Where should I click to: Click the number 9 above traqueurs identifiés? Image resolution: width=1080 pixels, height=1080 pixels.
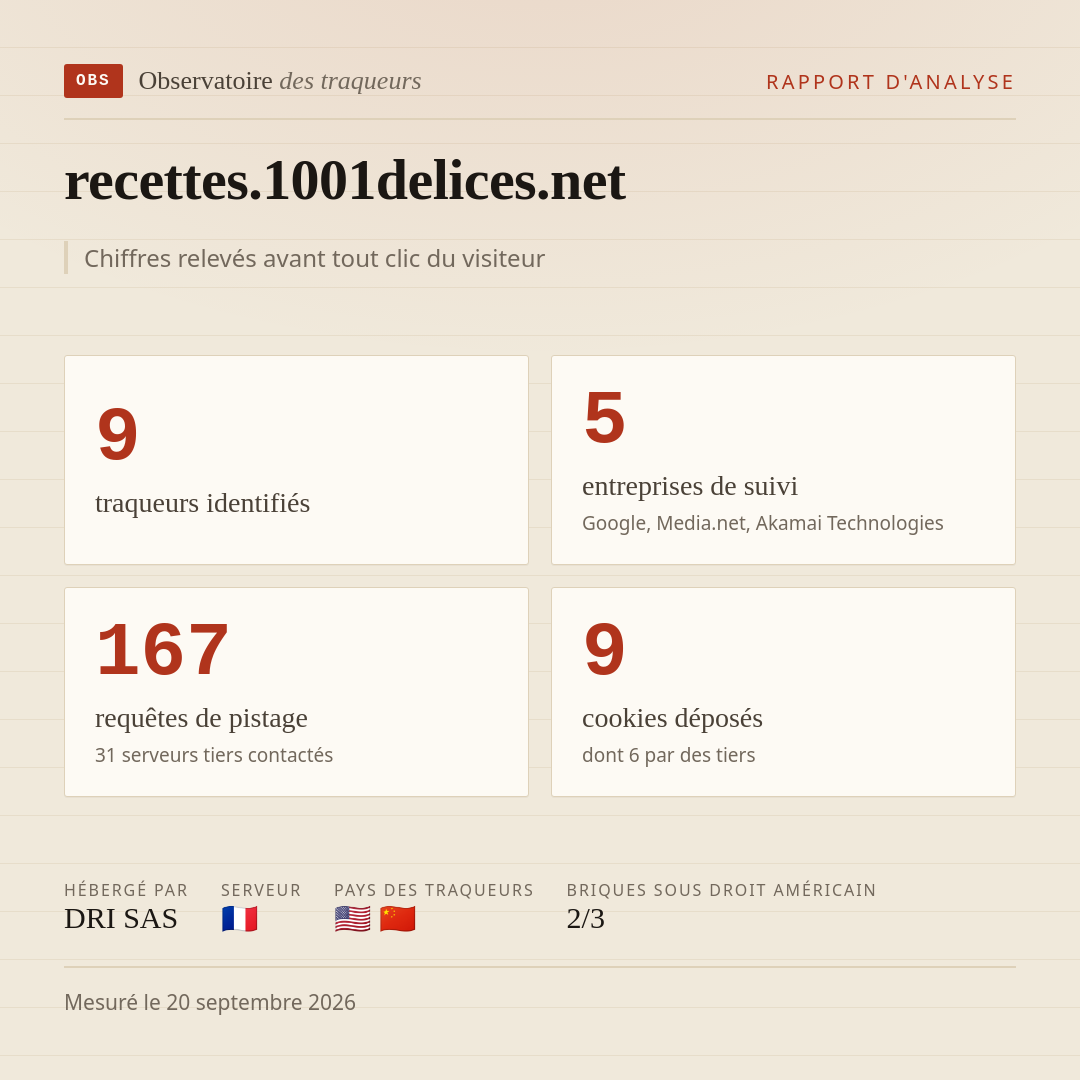pos(118,434)
